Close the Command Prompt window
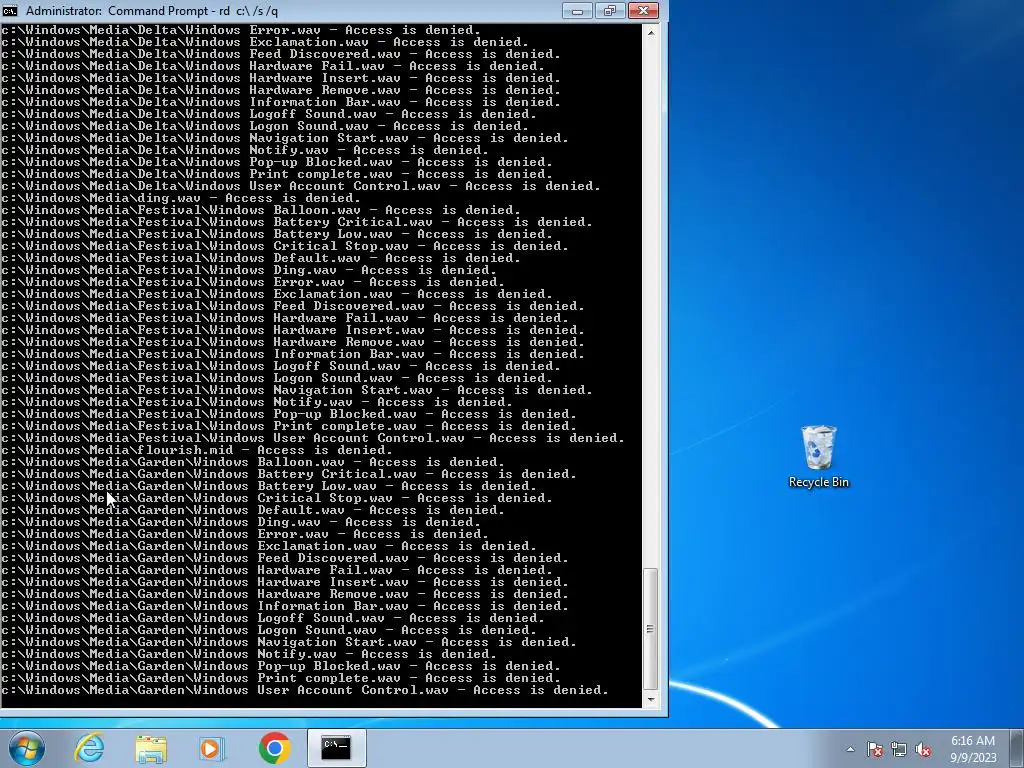 click(643, 10)
